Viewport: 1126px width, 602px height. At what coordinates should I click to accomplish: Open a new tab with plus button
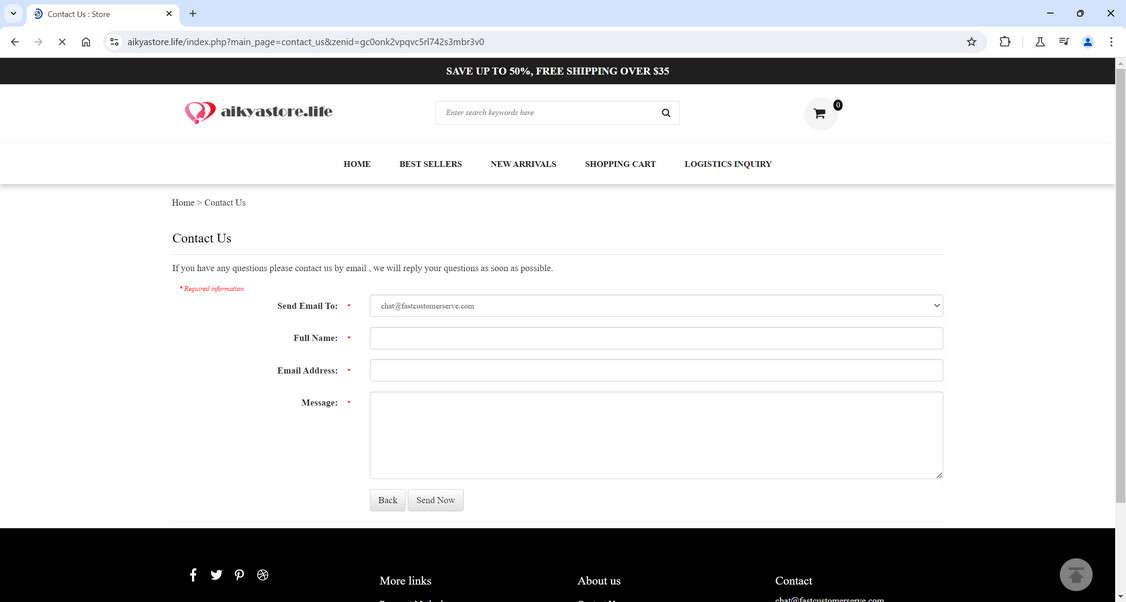192,14
